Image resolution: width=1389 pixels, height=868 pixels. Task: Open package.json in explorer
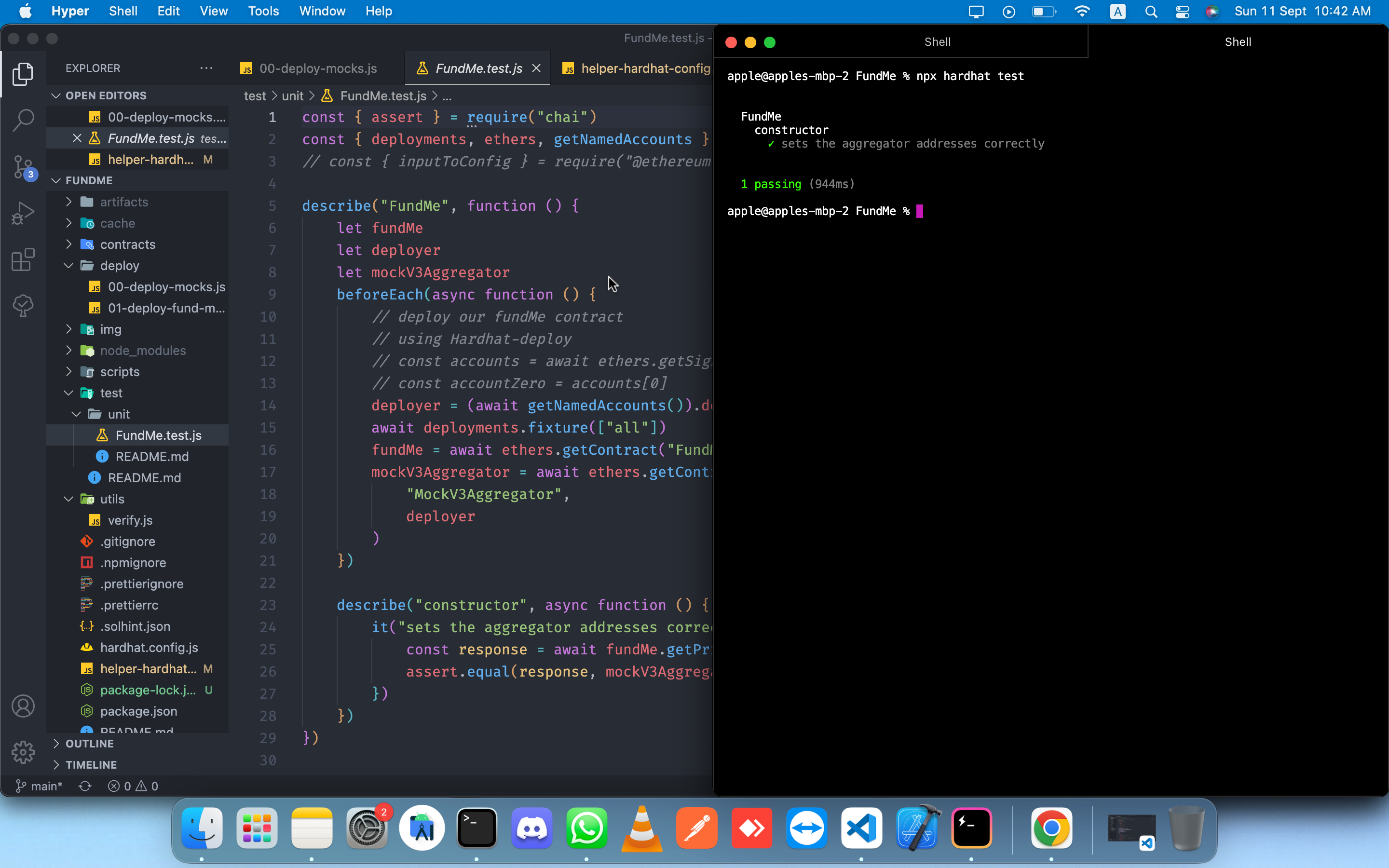[138, 711]
